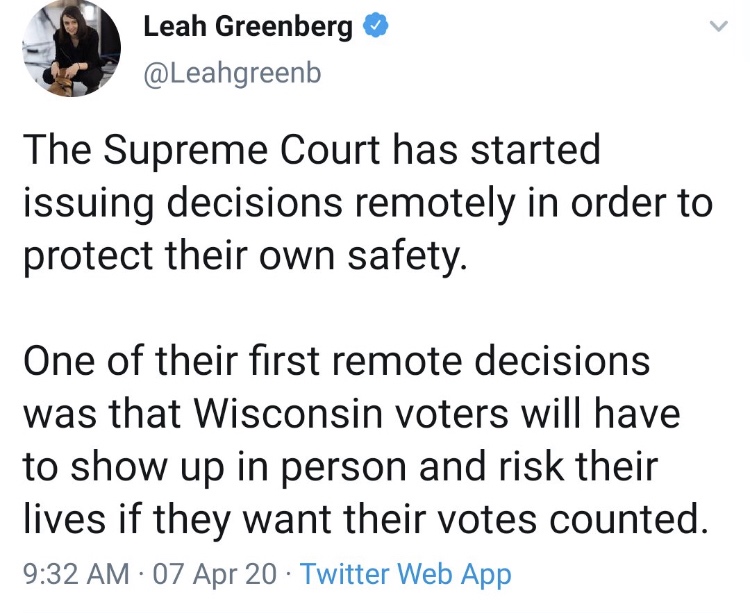The width and height of the screenshot is (750, 613).
Task: Click the 9:32 AM timestamp
Action: [76, 575]
